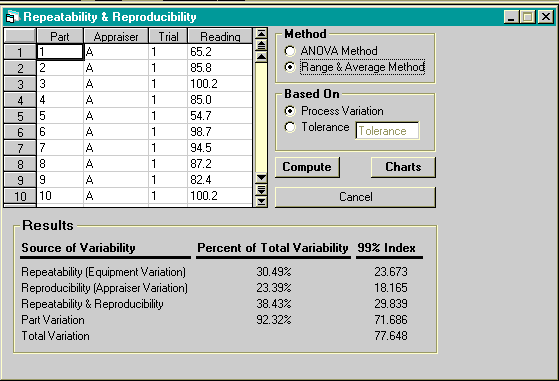The image size is (559, 381).
Task: Click Part cell 6
Action: pyautogui.click(x=60, y=132)
